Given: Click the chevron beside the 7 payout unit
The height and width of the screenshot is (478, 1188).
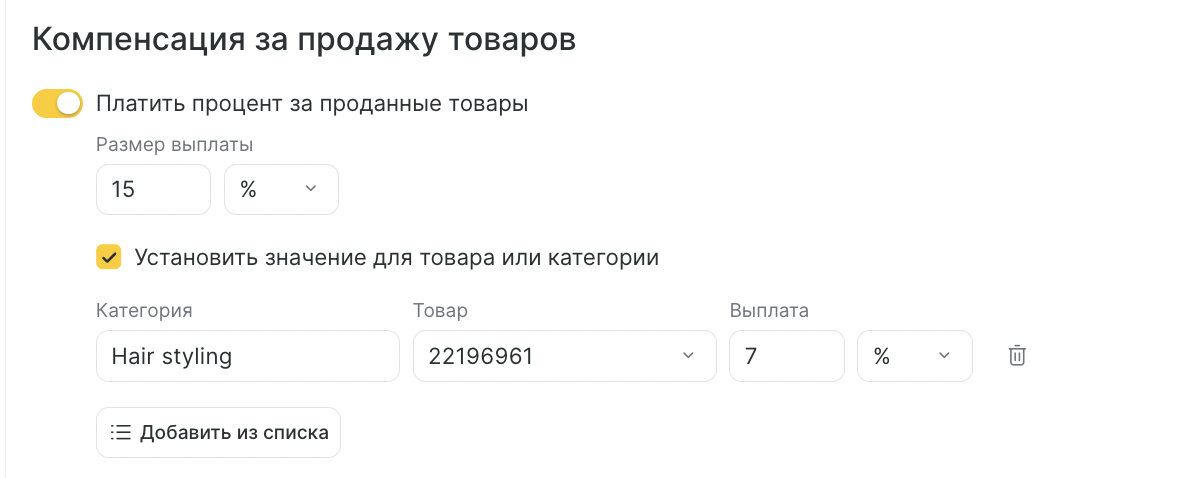Looking at the screenshot, I should pos(944,356).
